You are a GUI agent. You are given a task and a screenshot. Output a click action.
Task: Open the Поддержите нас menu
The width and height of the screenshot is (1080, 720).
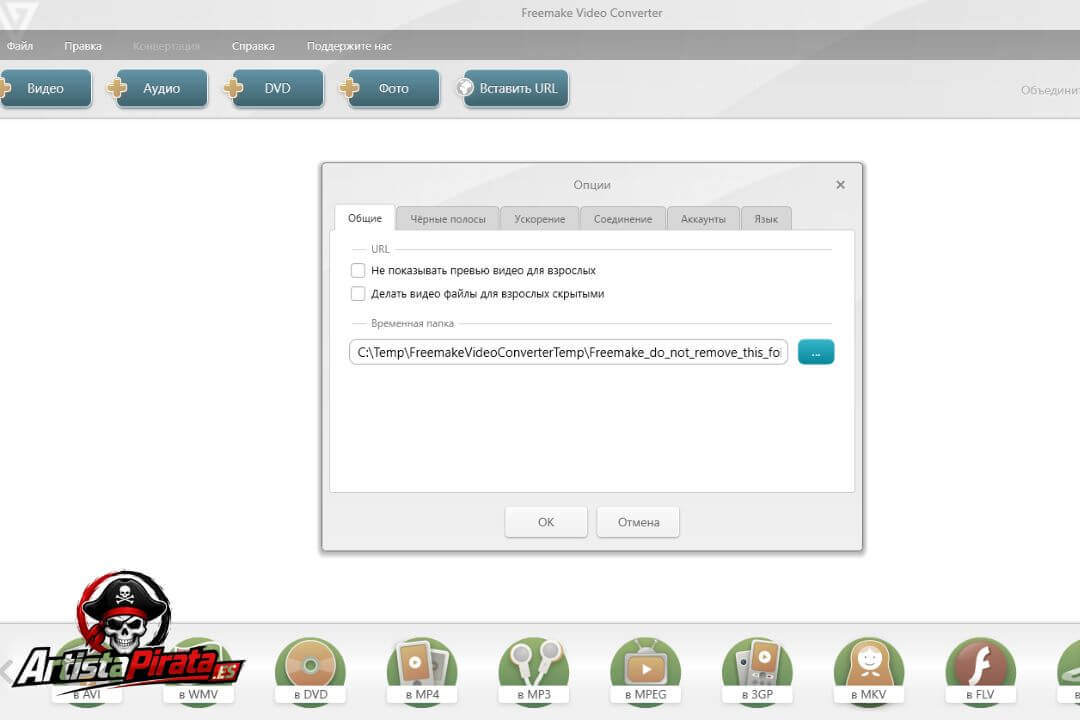349,46
